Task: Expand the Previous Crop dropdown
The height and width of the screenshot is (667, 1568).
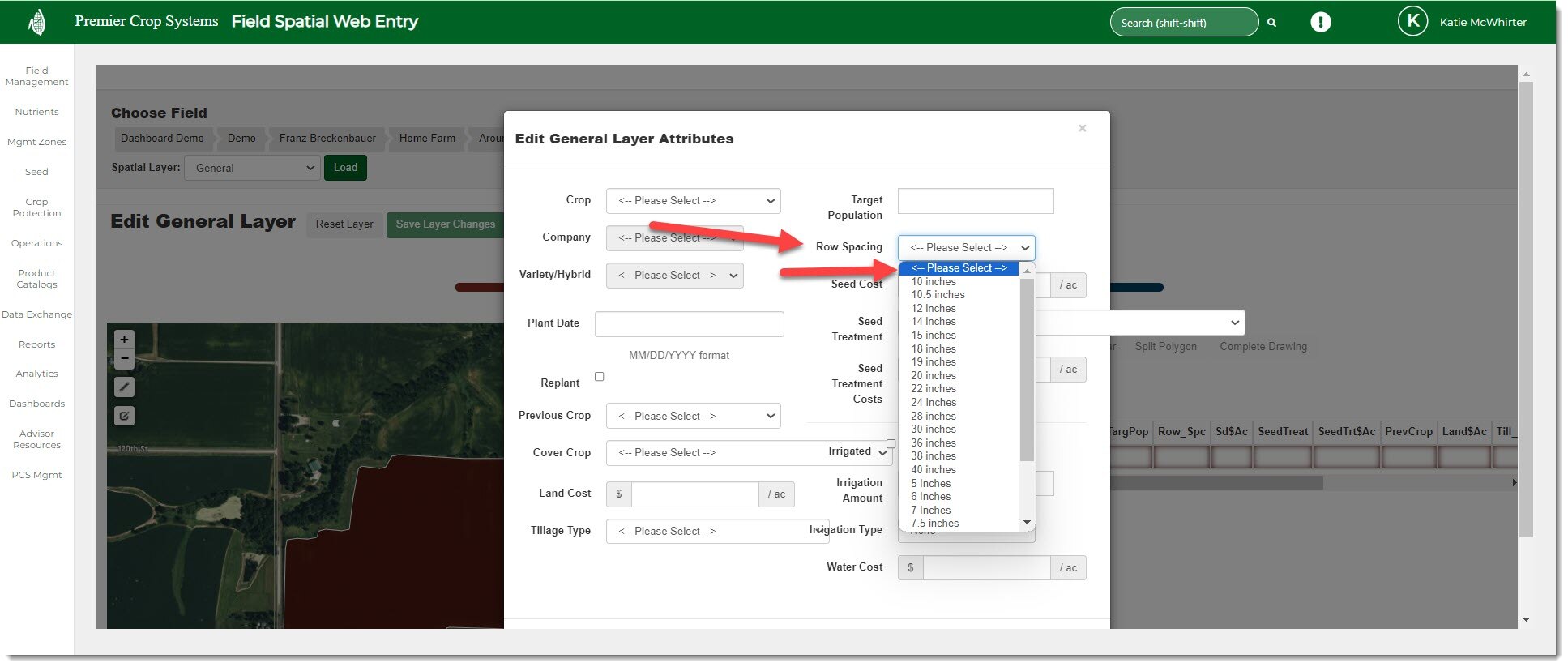Action: [693, 417]
